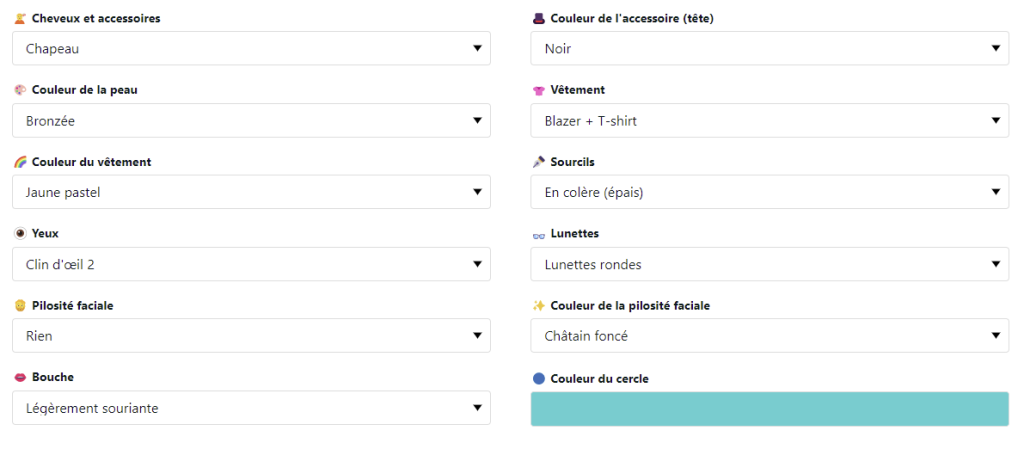Open the Lunettes dropdown showing Lunettes rondes
This screenshot has width=1024, height=449.
pos(770,264)
